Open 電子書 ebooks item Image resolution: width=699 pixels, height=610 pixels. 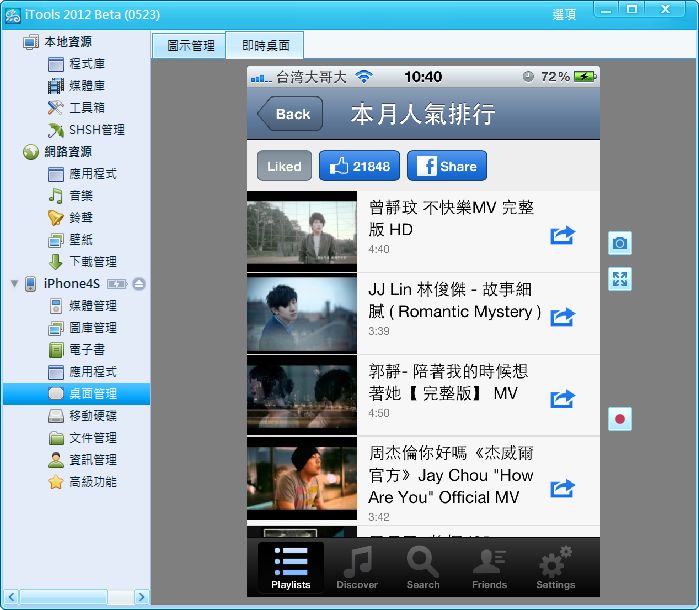[x=76, y=350]
